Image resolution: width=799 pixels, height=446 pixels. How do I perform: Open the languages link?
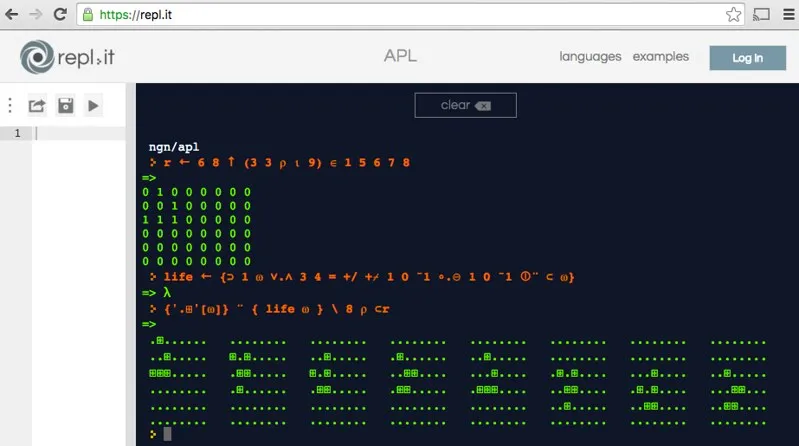(590, 57)
